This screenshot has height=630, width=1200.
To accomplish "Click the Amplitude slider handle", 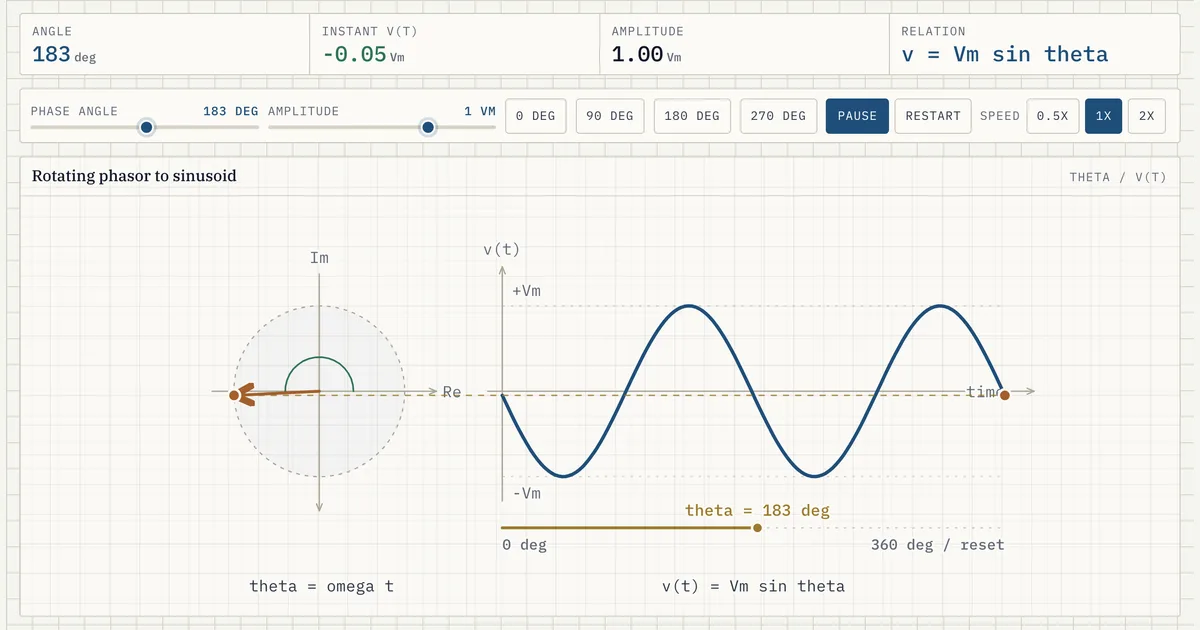I will tap(428, 127).
